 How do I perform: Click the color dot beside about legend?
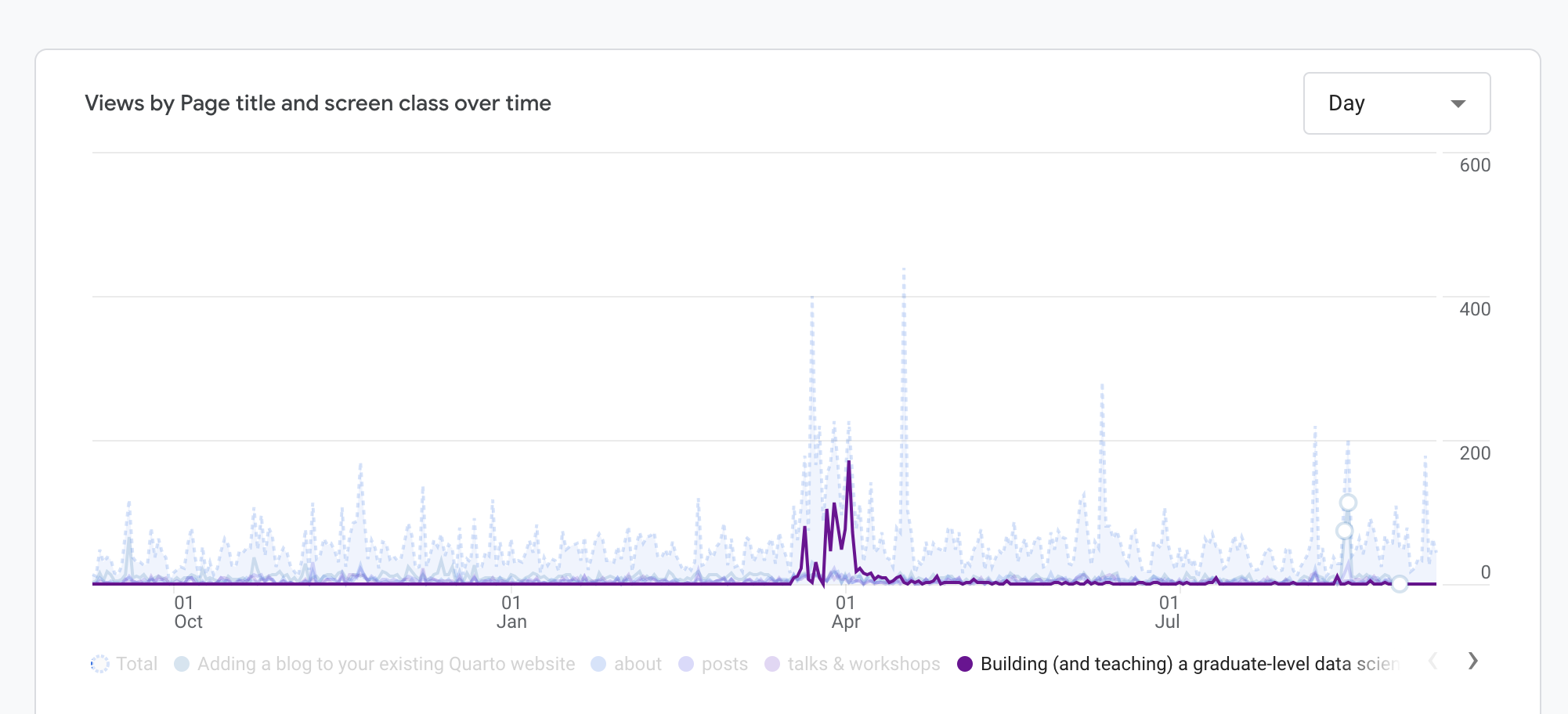(598, 664)
